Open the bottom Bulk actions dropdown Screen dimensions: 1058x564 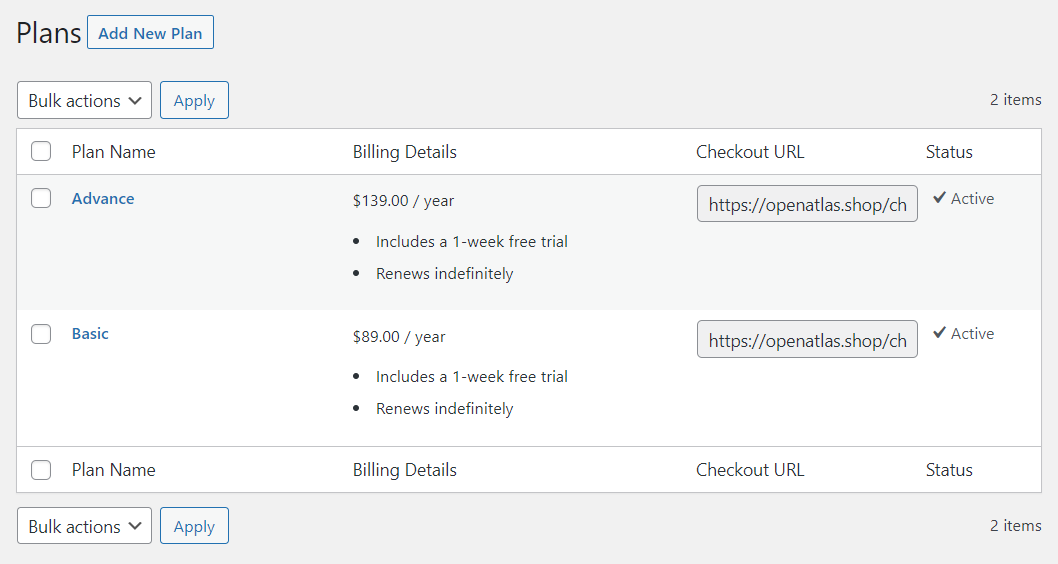pos(84,526)
